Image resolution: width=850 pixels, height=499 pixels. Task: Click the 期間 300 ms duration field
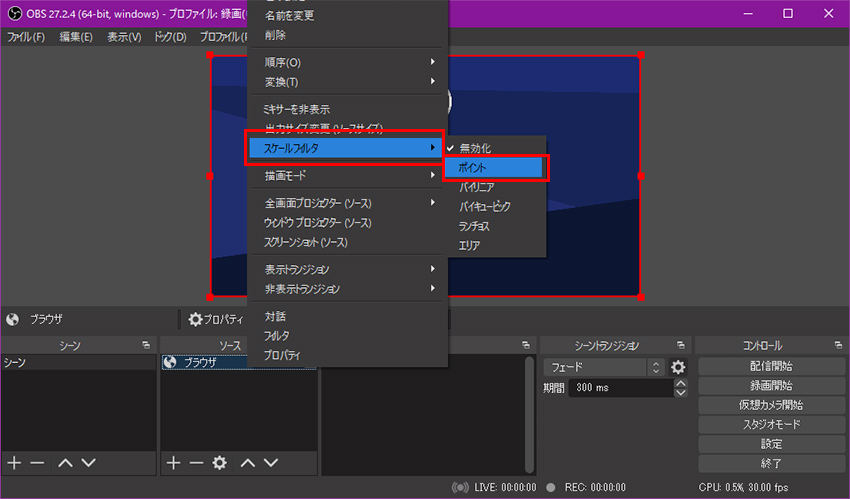tap(619, 387)
